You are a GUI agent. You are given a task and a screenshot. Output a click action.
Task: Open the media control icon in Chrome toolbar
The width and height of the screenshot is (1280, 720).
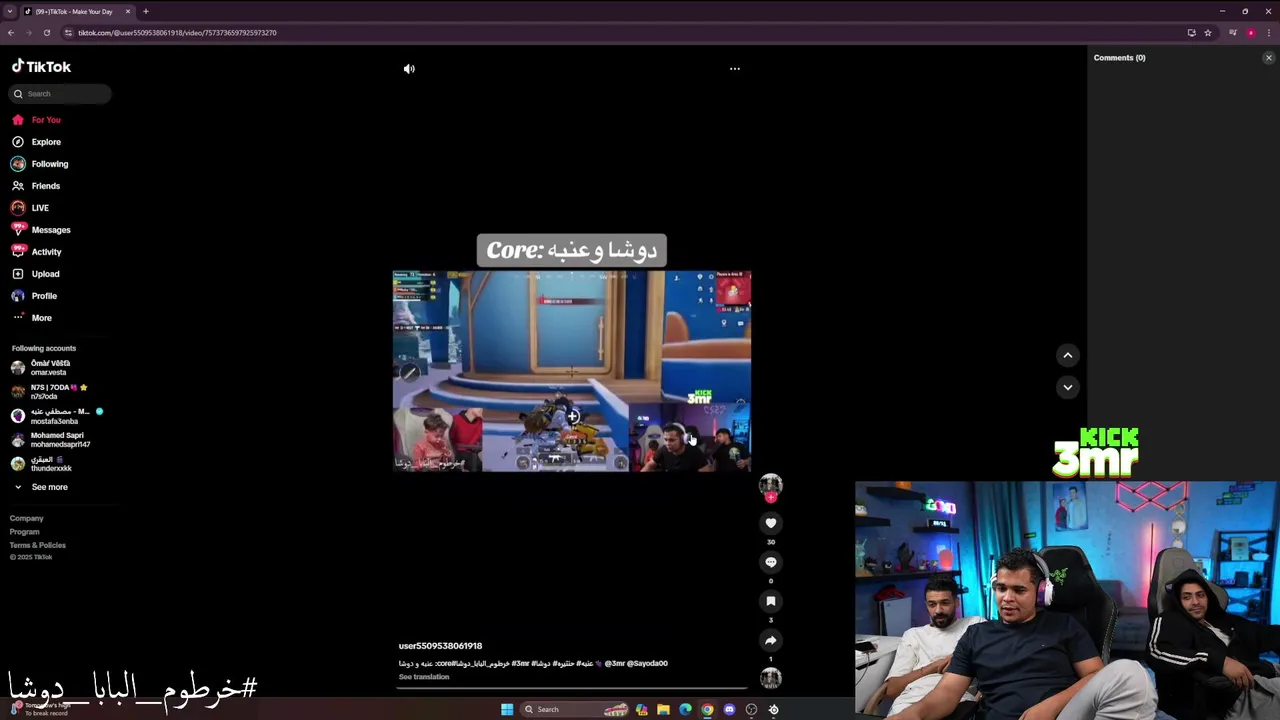click(1233, 33)
